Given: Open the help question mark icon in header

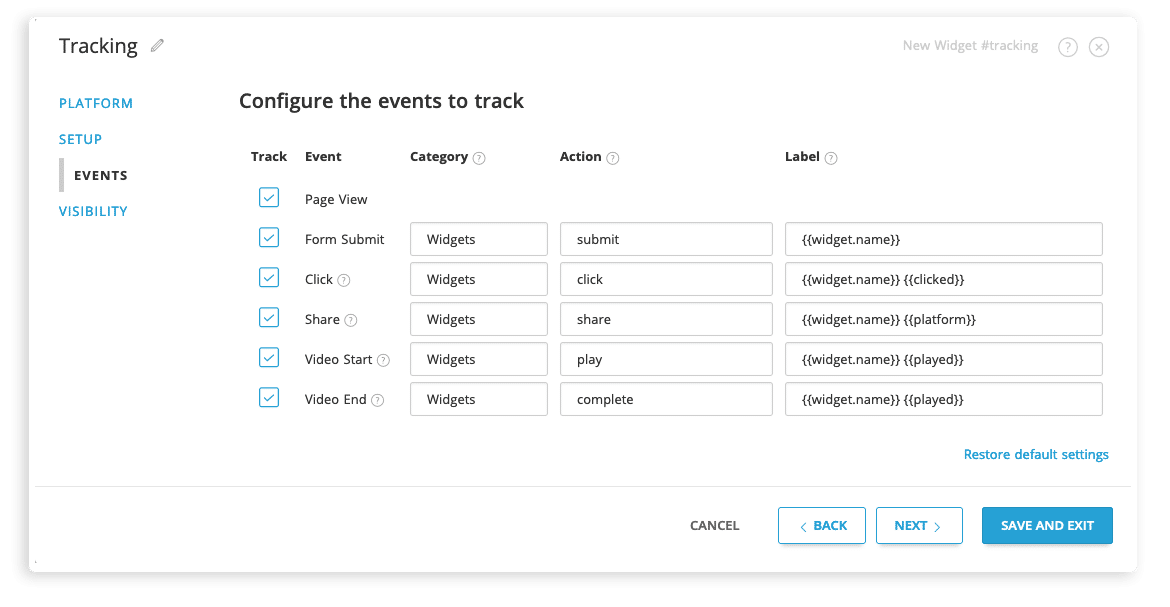Looking at the screenshot, I should (1068, 47).
